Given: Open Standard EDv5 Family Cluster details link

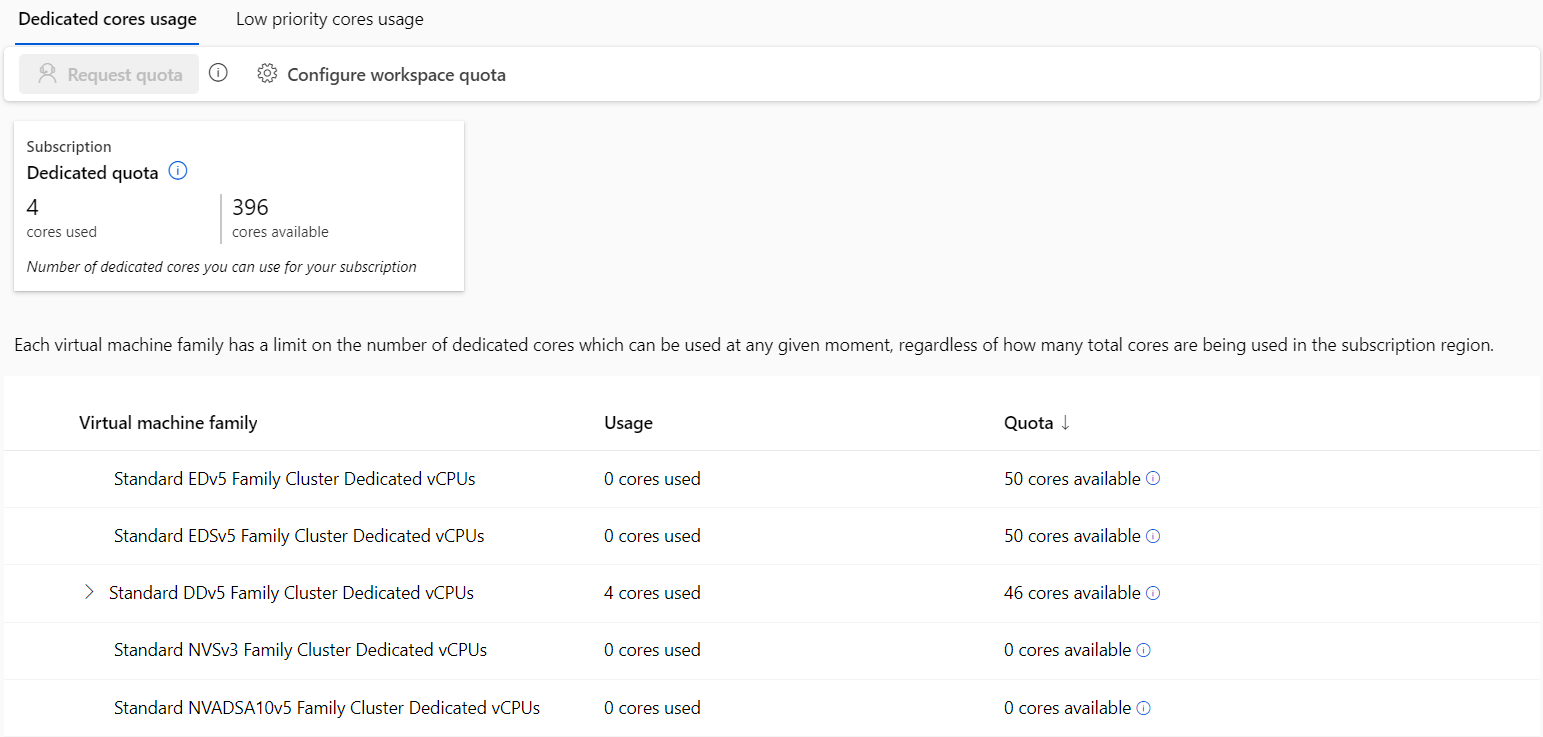Looking at the screenshot, I should (294, 478).
